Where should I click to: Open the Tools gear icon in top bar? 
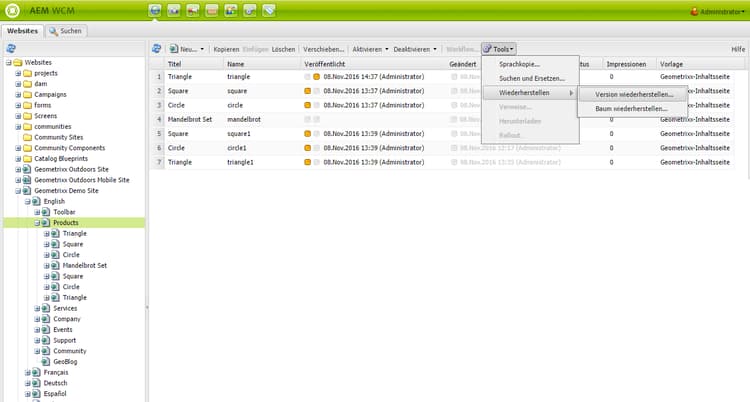(x=250, y=11)
